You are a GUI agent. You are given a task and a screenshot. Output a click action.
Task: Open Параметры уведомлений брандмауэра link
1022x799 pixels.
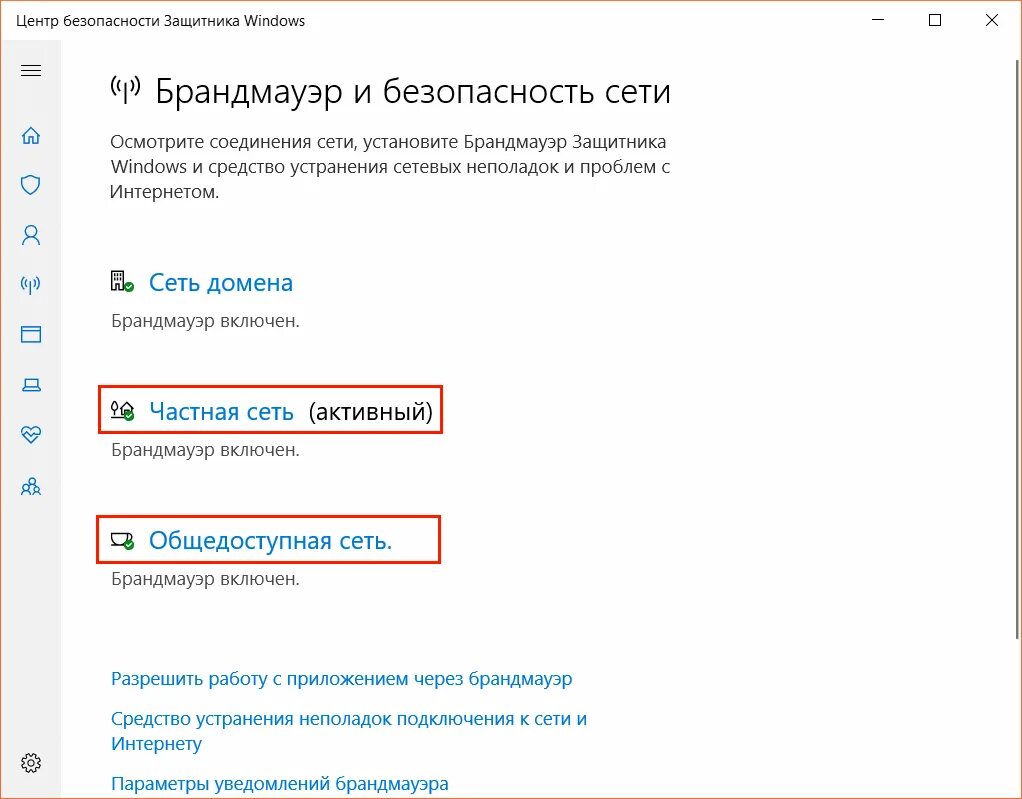coord(280,783)
